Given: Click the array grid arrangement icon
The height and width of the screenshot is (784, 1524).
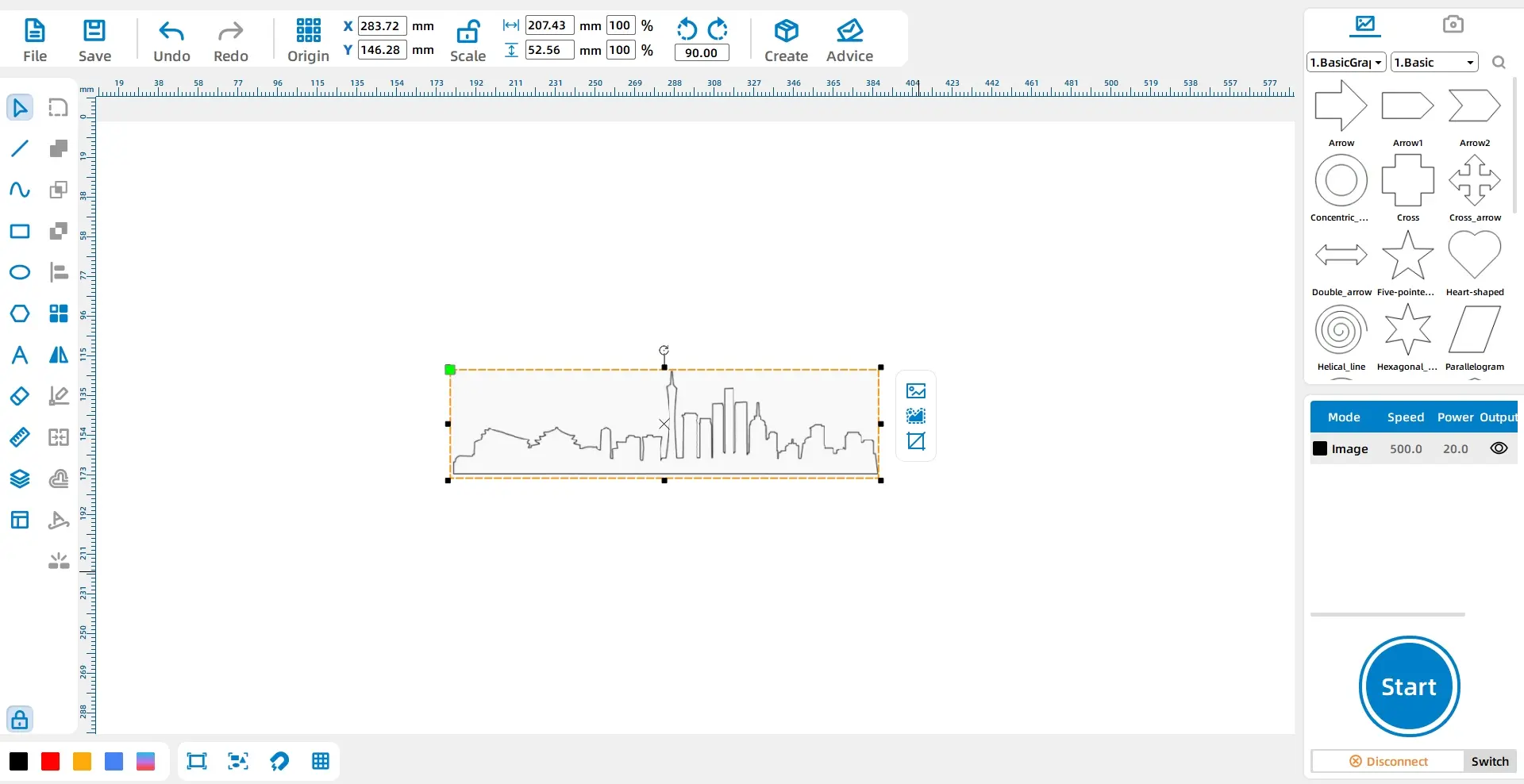Looking at the screenshot, I should pyautogui.click(x=59, y=313).
